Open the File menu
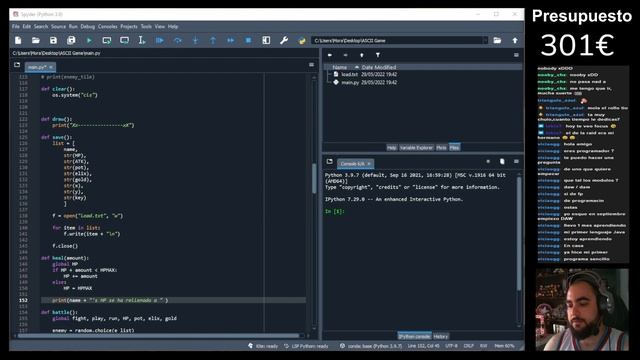640x360 pixels. click(16, 27)
